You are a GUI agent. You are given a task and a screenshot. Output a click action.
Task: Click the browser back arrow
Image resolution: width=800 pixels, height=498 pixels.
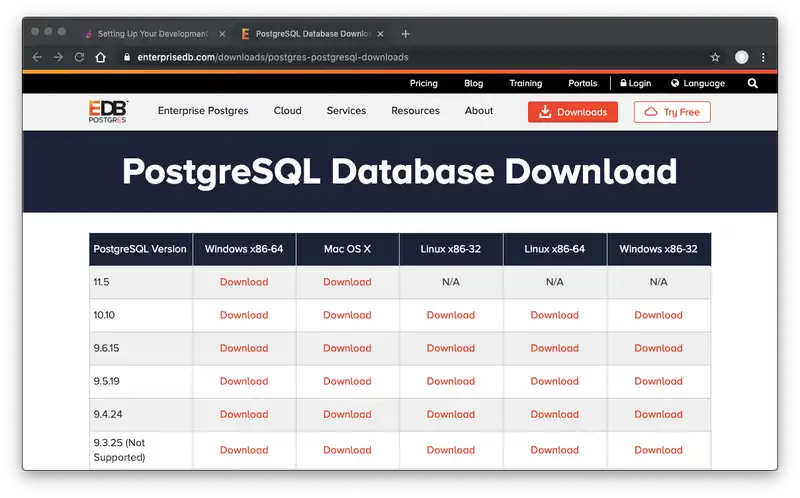coord(37,57)
